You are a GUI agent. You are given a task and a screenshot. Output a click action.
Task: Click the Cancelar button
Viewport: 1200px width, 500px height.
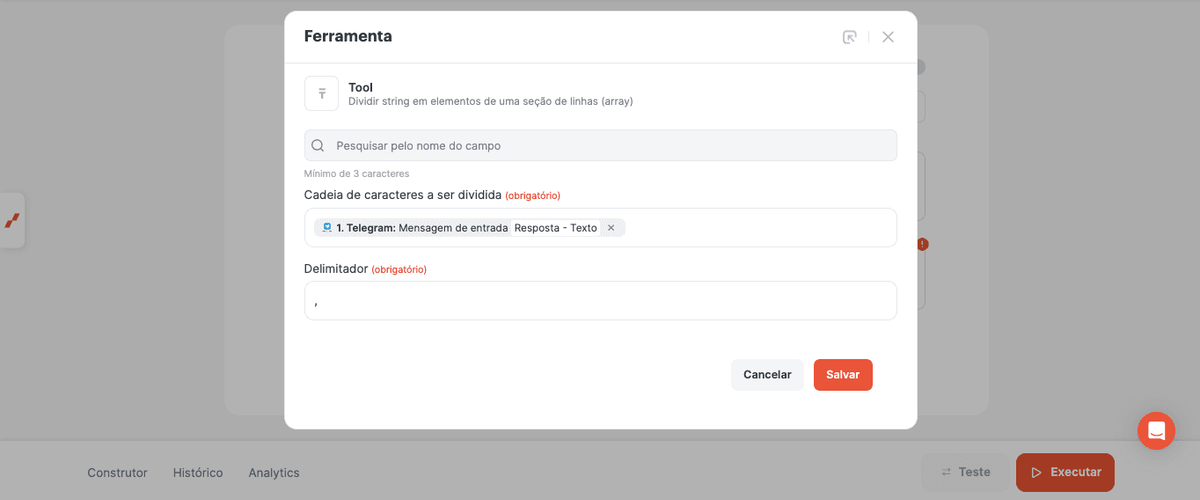tap(767, 375)
